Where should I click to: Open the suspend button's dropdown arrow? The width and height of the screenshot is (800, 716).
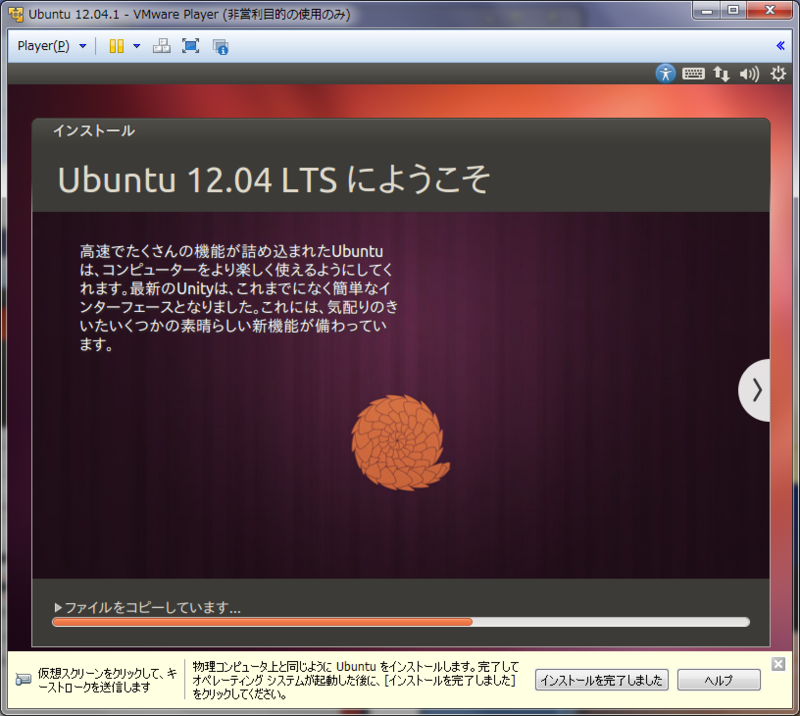tap(134, 45)
